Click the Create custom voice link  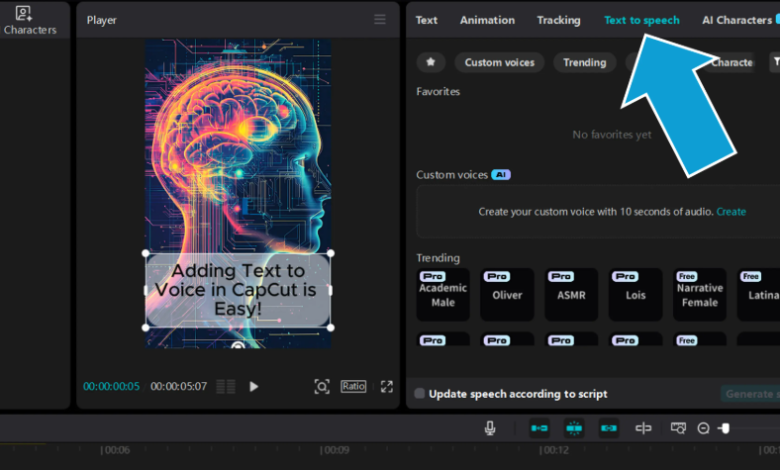(x=730, y=212)
